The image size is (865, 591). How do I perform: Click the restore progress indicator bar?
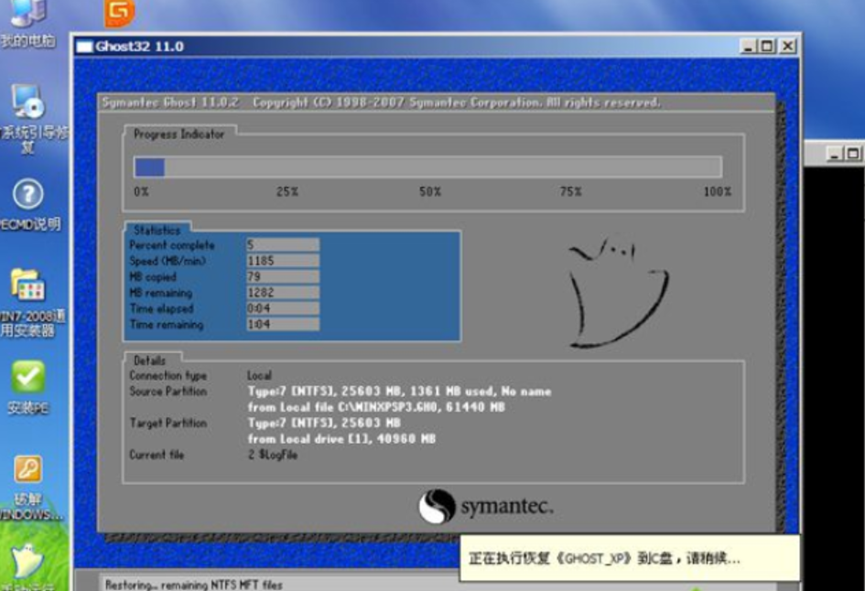pos(427,167)
